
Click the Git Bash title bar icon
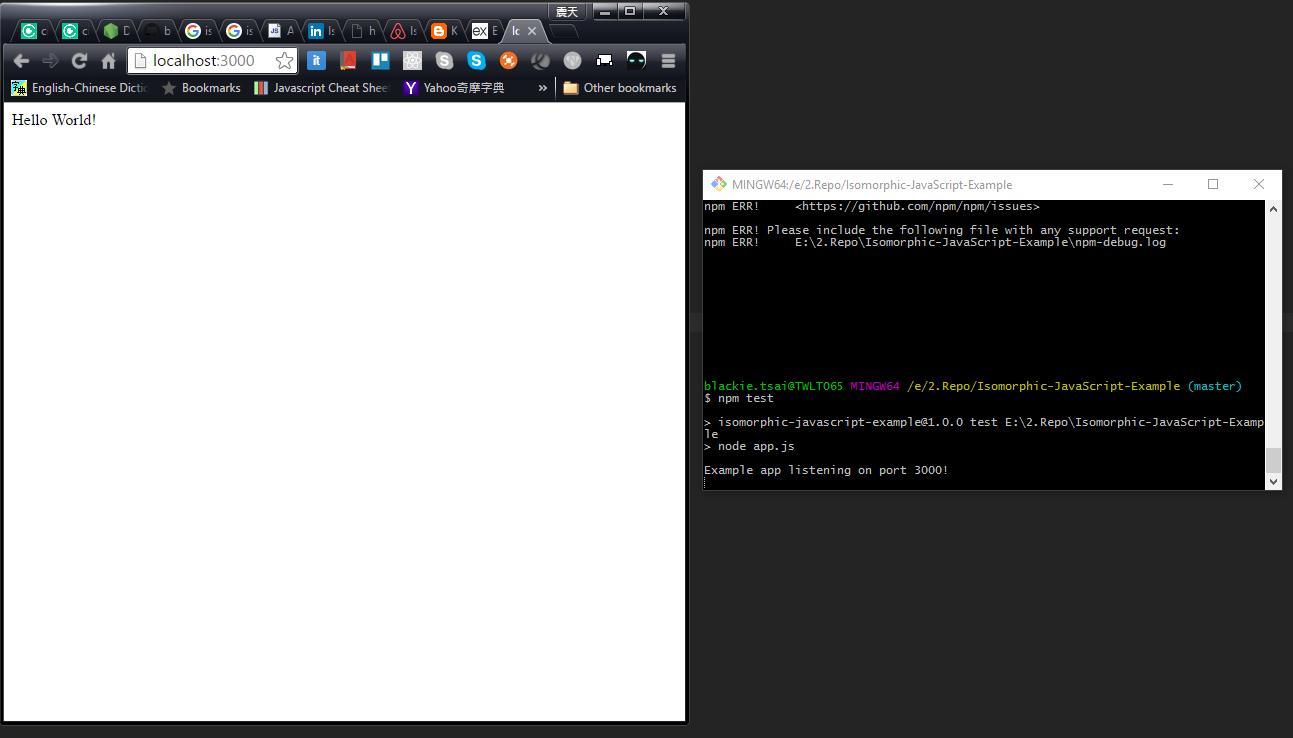(x=718, y=184)
